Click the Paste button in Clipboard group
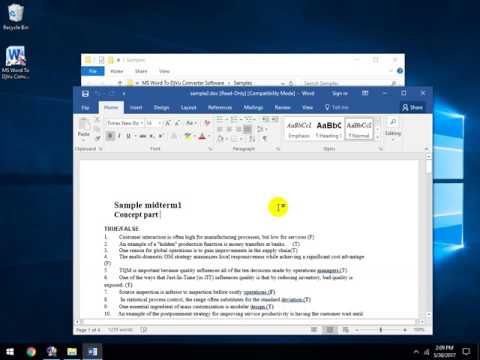The height and width of the screenshot is (360, 480). click(x=84, y=128)
